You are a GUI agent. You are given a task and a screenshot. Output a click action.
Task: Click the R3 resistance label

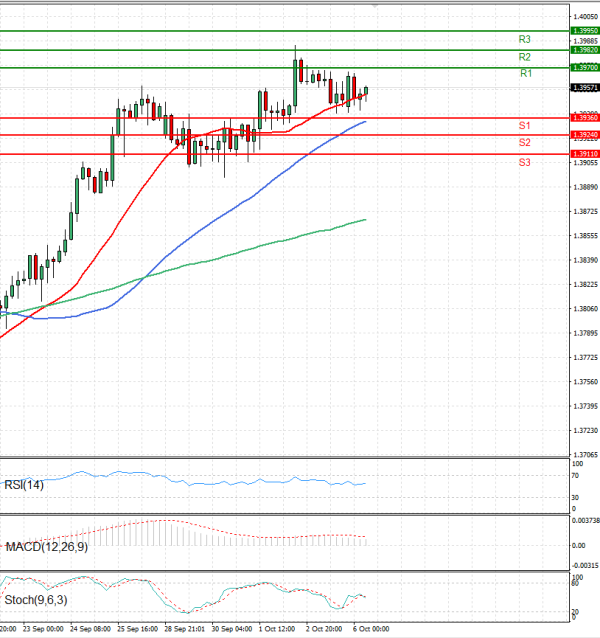pyautogui.click(x=525, y=39)
